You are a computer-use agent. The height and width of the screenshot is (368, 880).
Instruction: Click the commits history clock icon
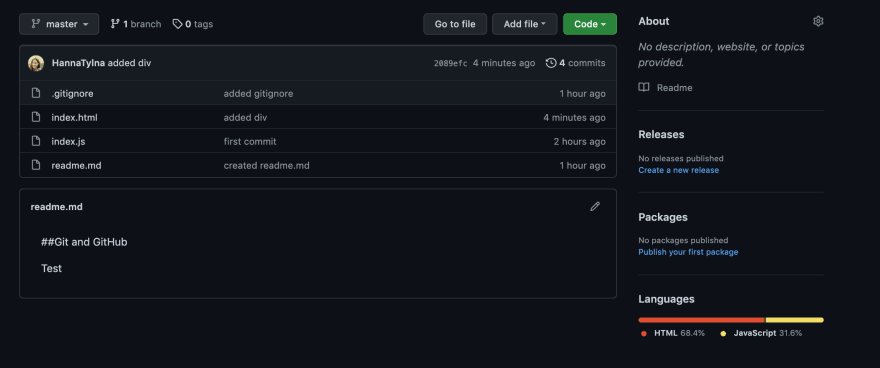point(551,63)
